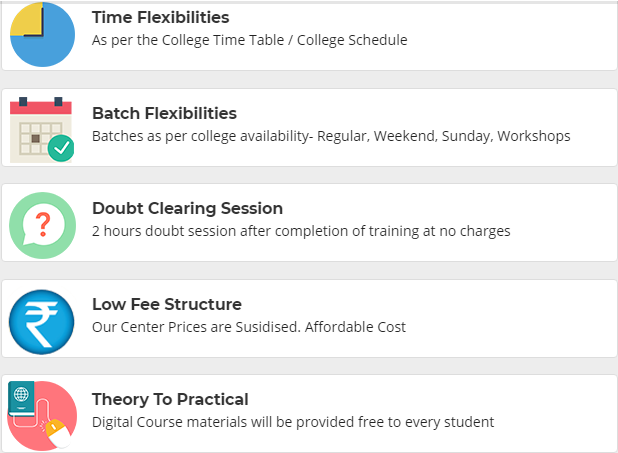
Task: Click the blue and yellow clock icon
Action: [x=42, y=35]
